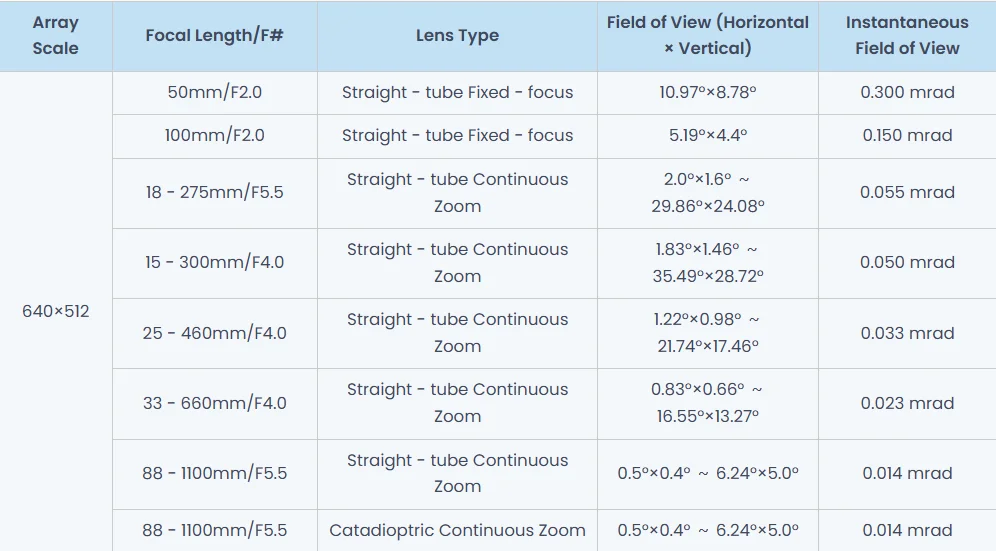Viewport: 996px width, 551px height.
Task: Select the 18 - 275mm/F5.5 cell
Action: coord(215,192)
